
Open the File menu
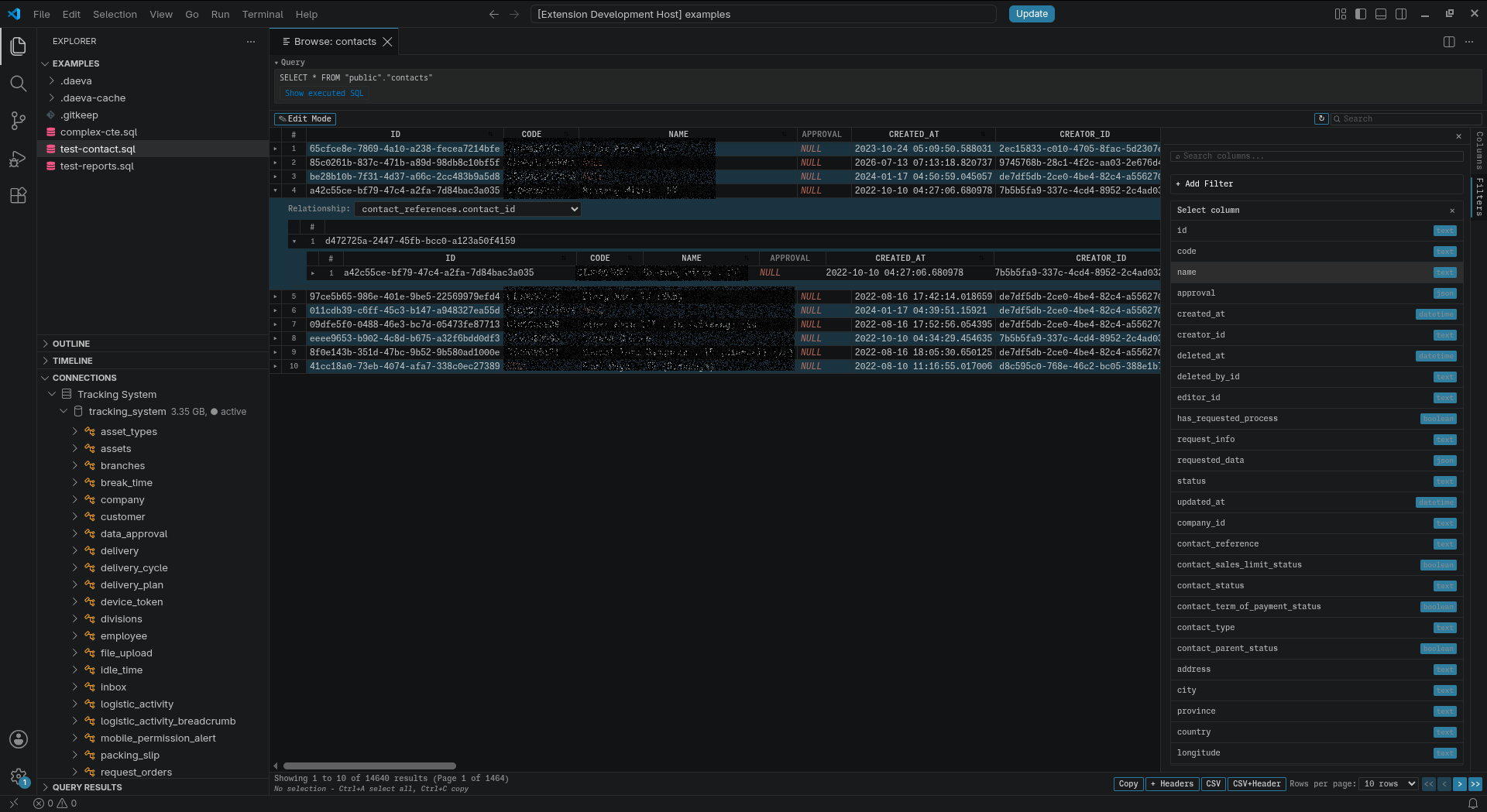42,14
